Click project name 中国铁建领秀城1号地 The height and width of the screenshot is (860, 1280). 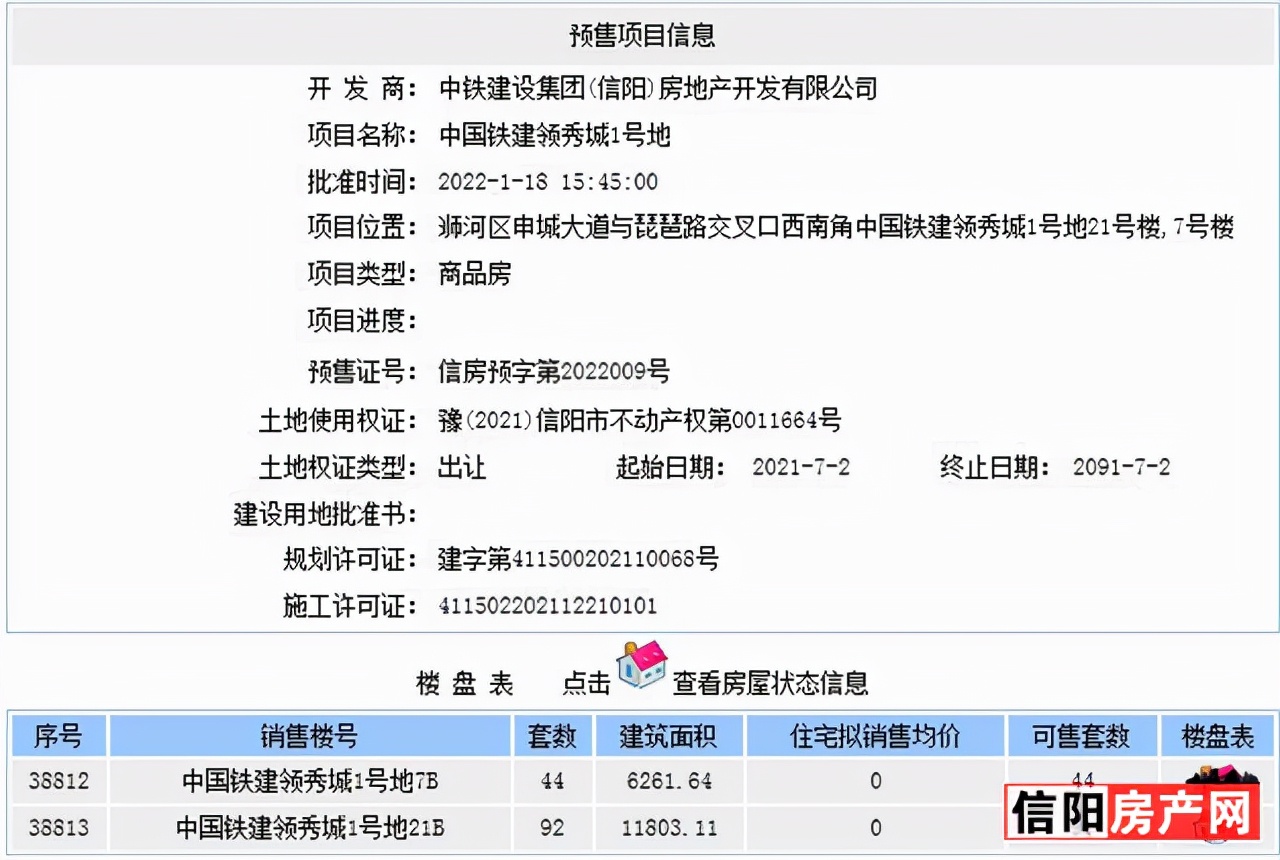(x=554, y=134)
